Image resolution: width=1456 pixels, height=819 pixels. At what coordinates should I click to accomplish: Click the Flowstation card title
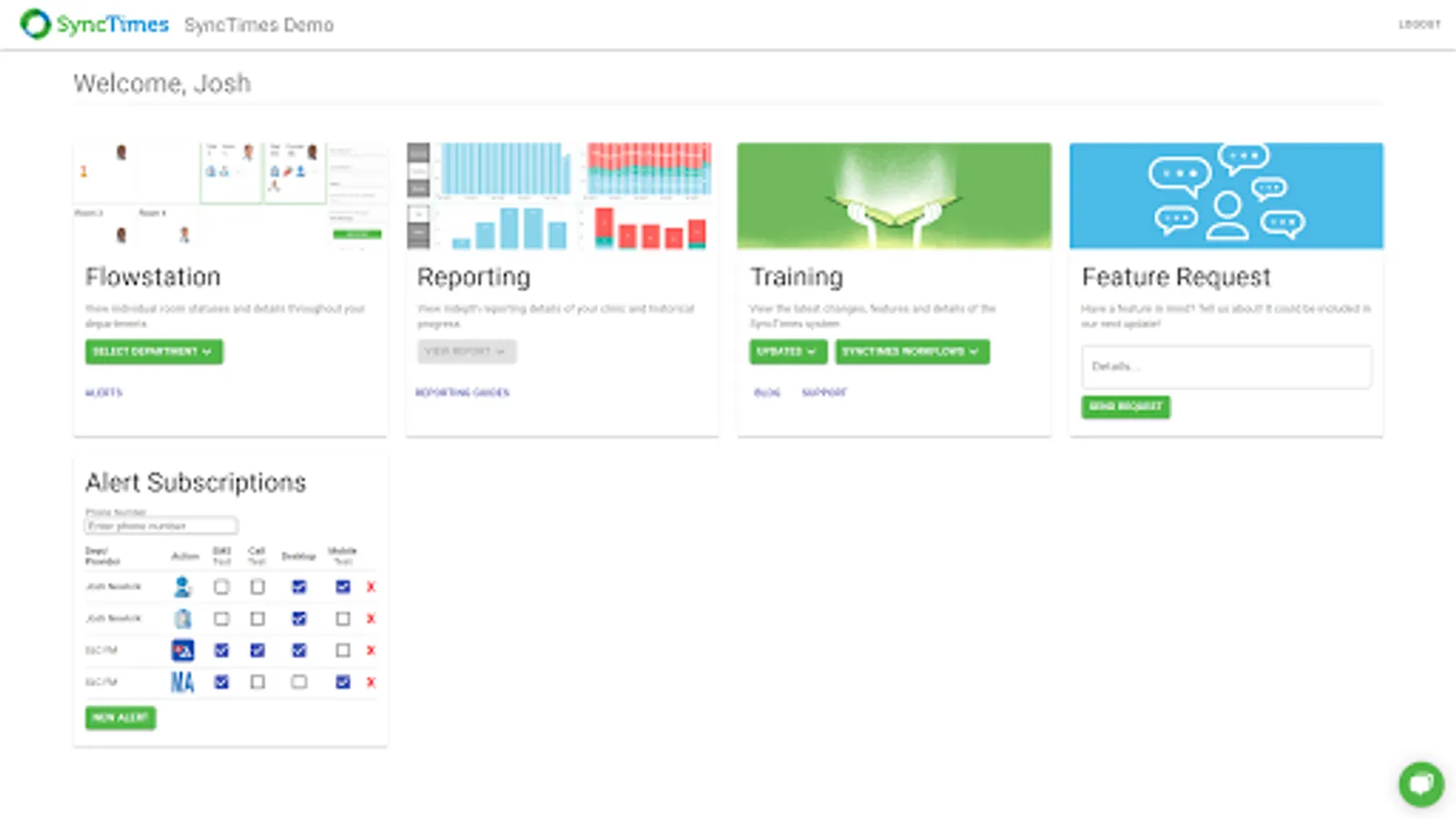(x=153, y=277)
